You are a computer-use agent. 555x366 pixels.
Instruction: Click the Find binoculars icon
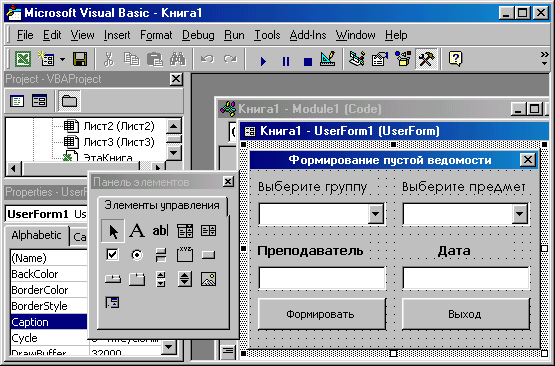178,59
